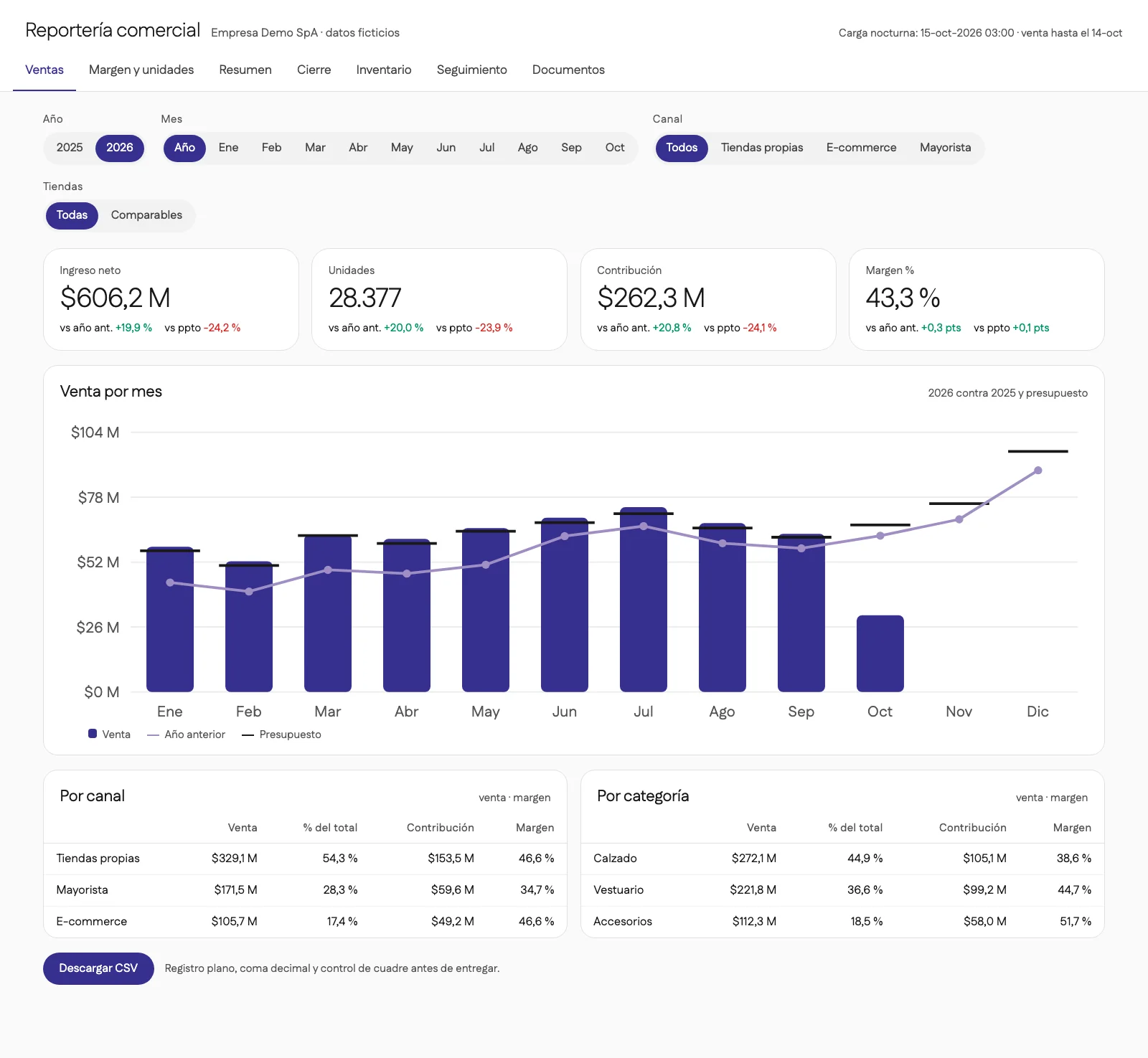The height and width of the screenshot is (1058, 1148).
Task: Click the Jul sales bar in chart
Action: [644, 600]
